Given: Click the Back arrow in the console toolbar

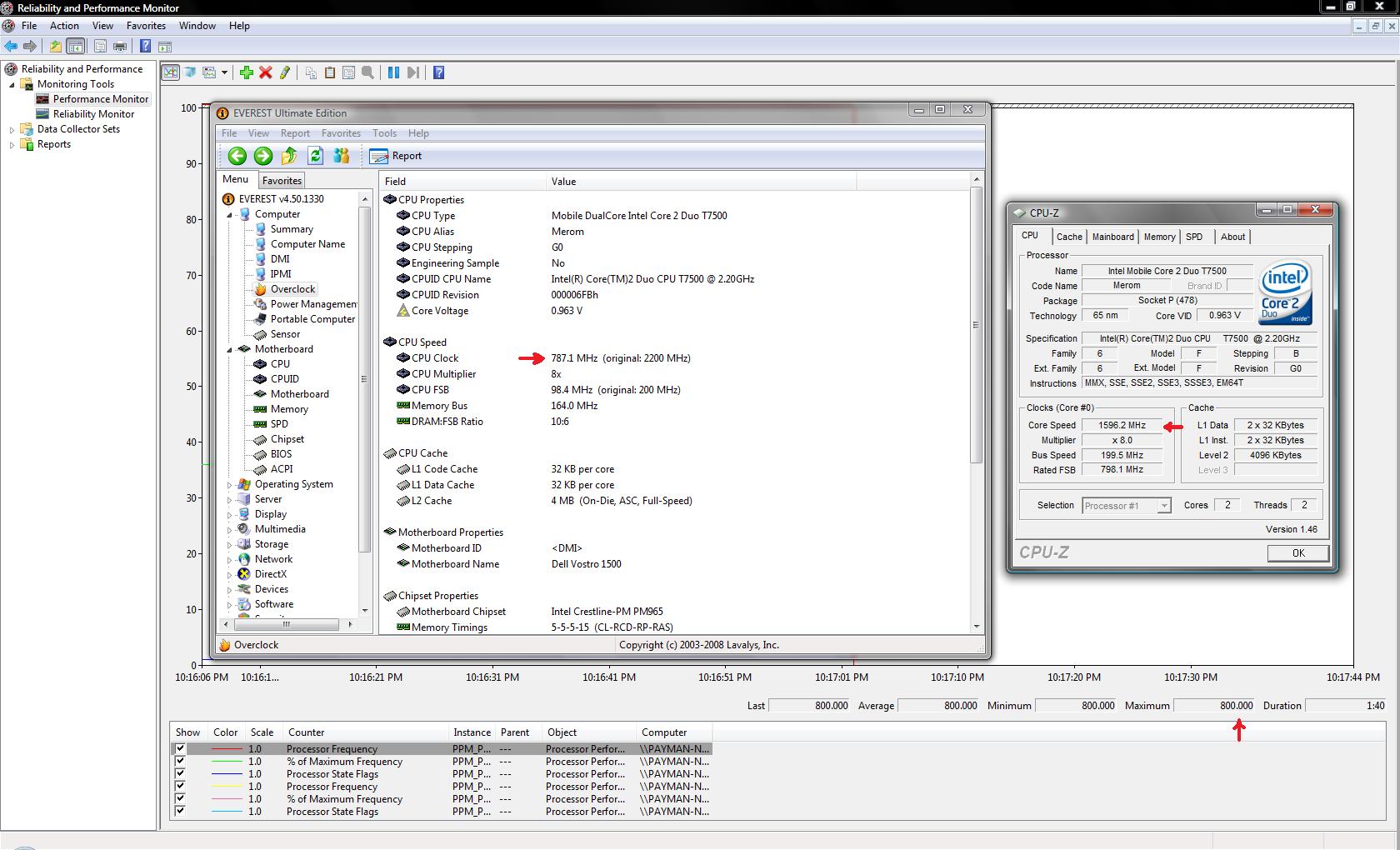Looking at the screenshot, I should 11,47.
